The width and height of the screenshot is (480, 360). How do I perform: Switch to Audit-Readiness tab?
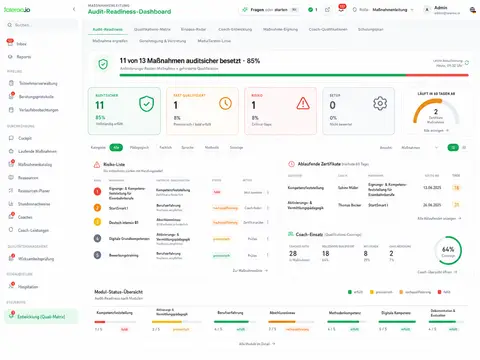107,29
